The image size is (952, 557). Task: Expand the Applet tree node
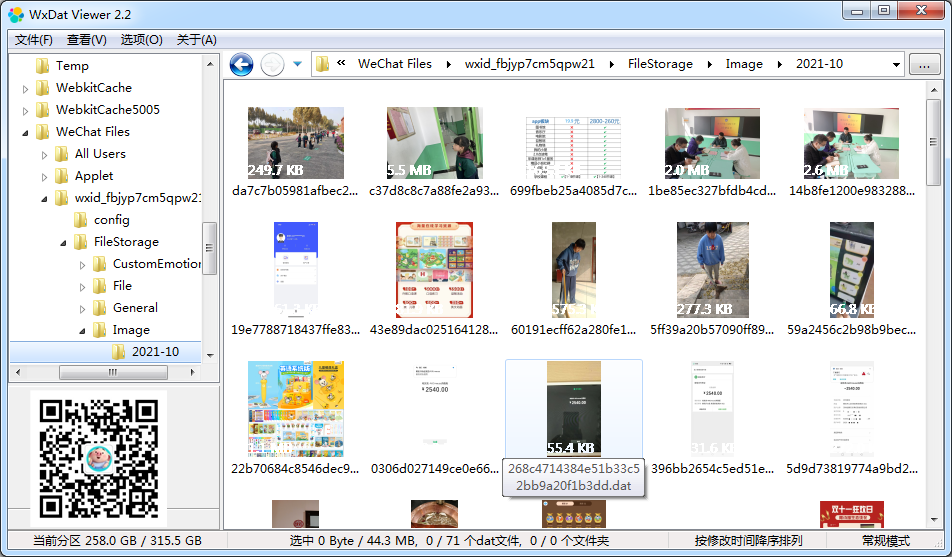click(44, 177)
